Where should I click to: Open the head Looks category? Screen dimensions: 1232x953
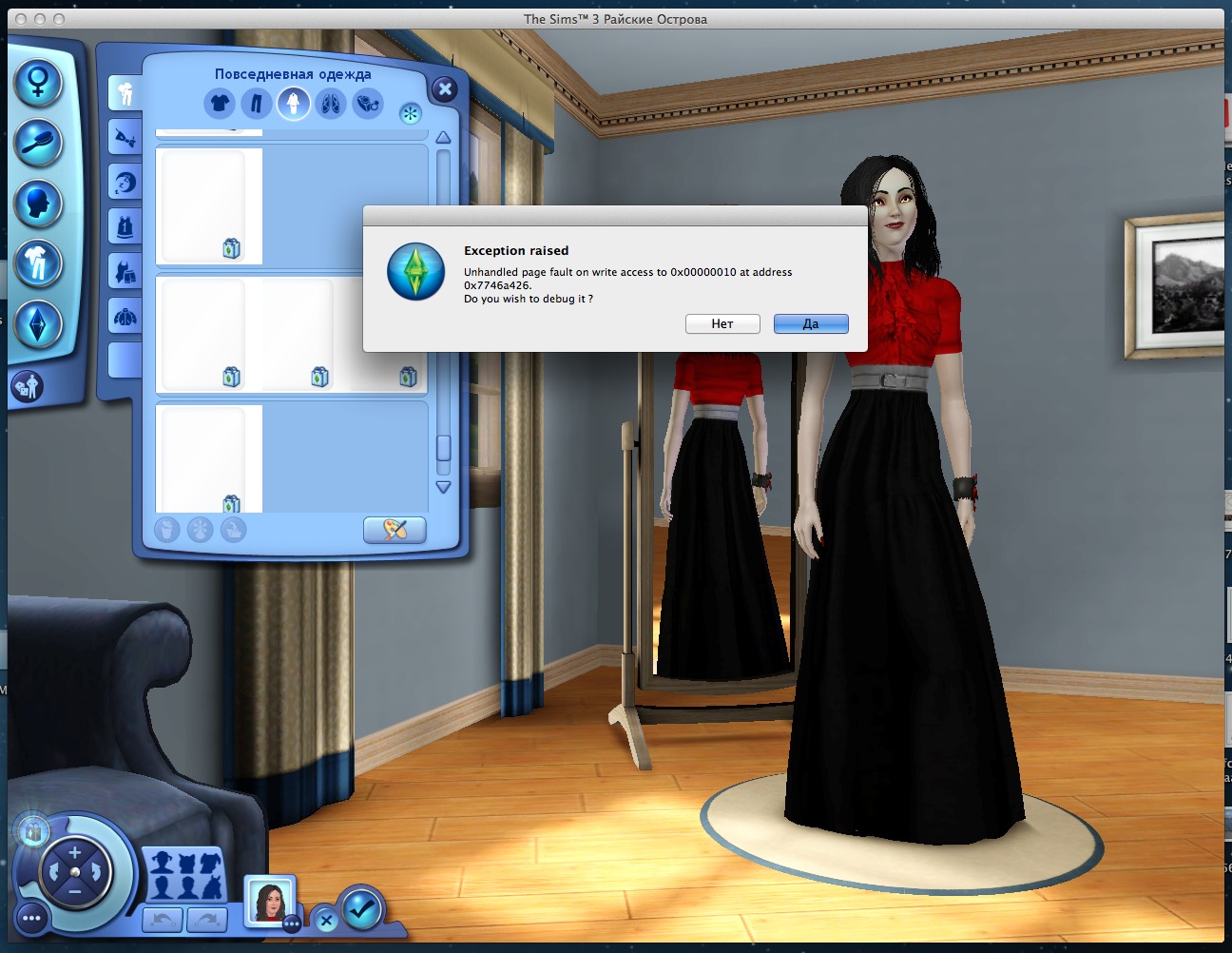[38, 203]
